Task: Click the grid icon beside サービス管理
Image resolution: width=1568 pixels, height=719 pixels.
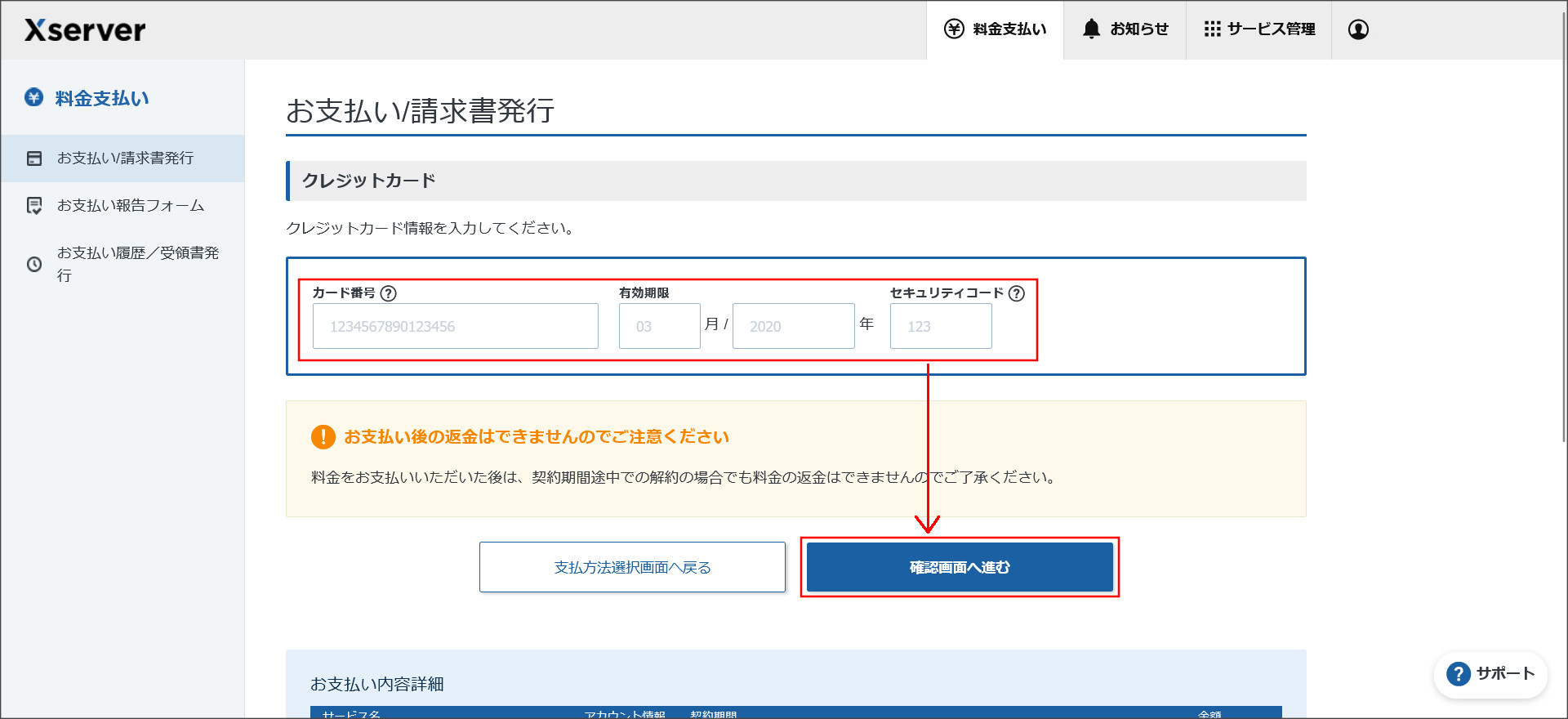Action: point(1212,29)
